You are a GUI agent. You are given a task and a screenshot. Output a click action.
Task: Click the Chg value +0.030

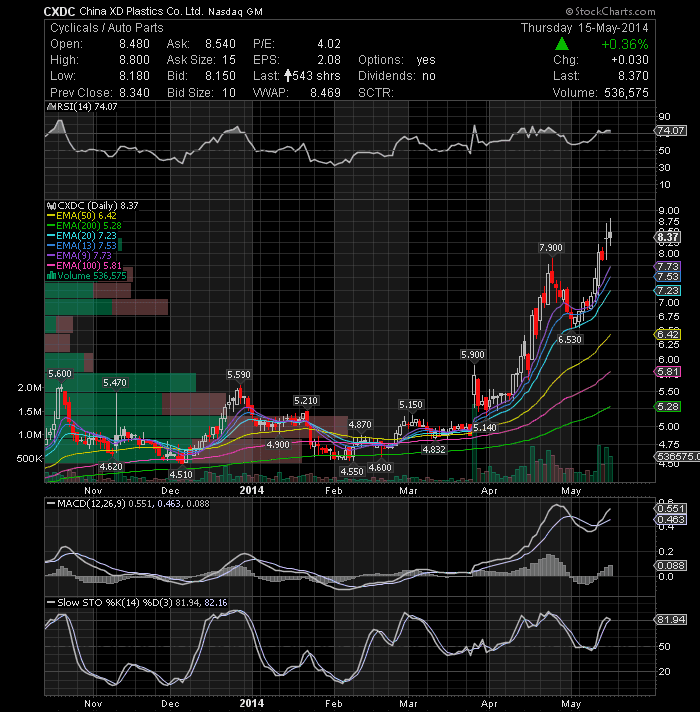click(630, 60)
